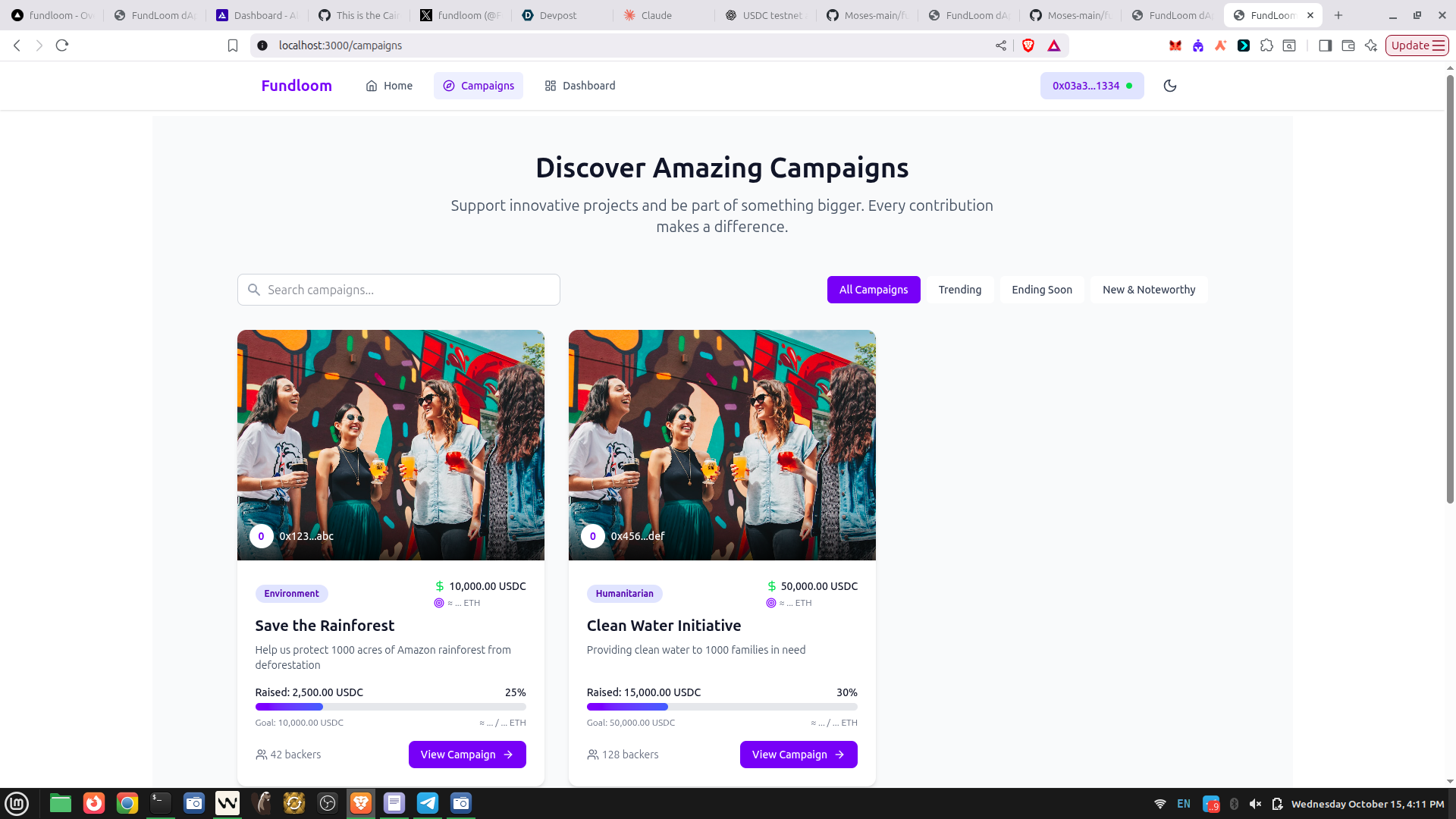
Task: View Campaign for Clean Water Initiative
Action: coord(798,755)
